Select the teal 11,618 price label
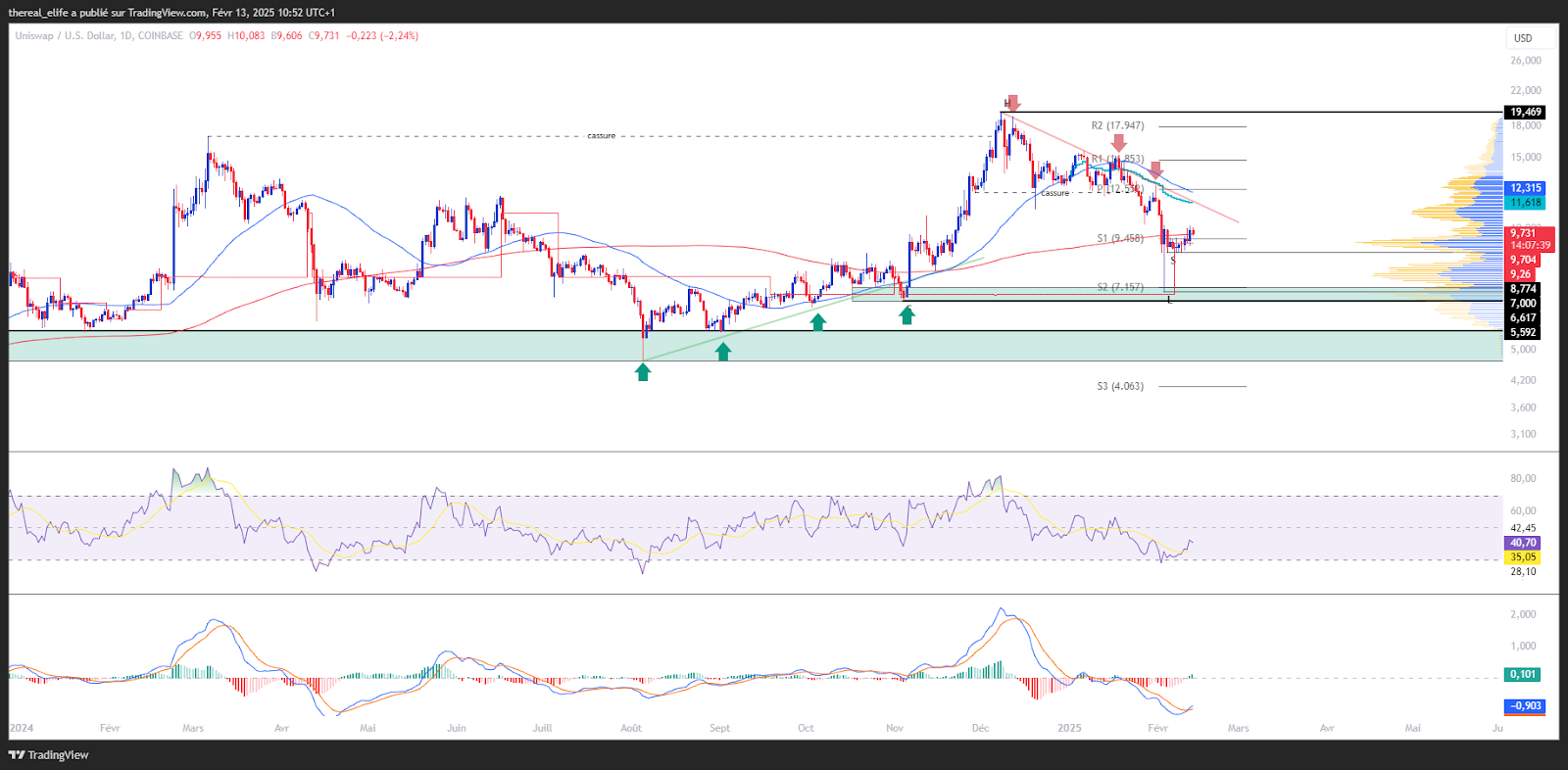The width and height of the screenshot is (1568, 770). (x=1525, y=203)
